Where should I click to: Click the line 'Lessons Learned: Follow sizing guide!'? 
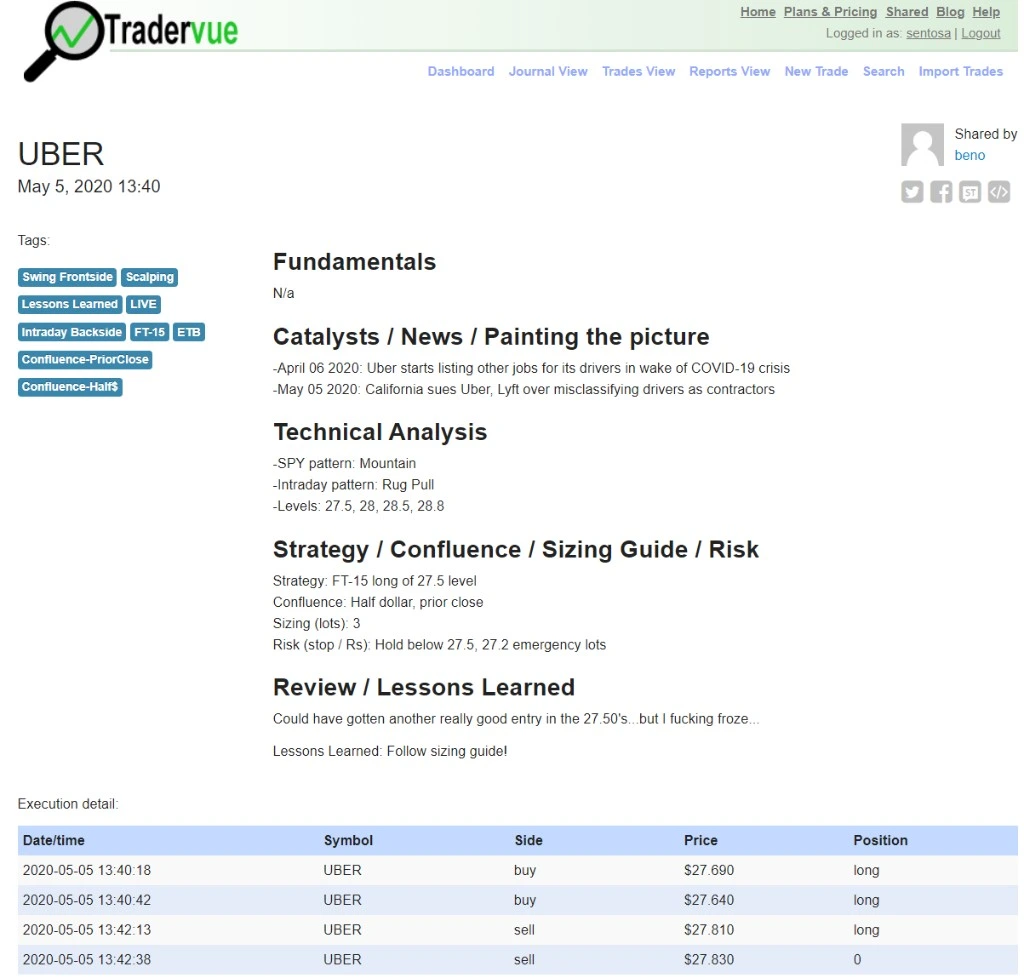click(x=390, y=751)
